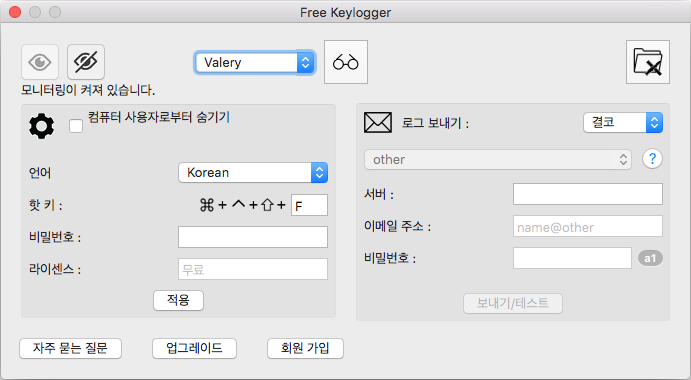Click the mail 비밀번호 field beside a1

point(572,258)
